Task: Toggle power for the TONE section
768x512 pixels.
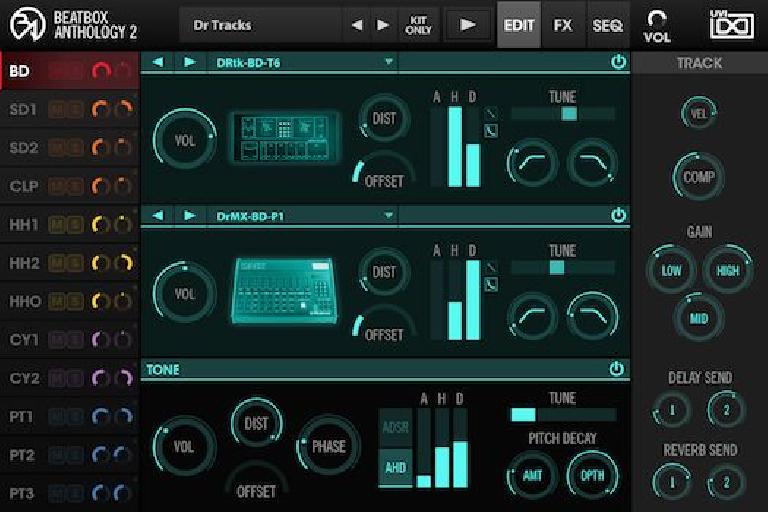Action: pos(616,369)
